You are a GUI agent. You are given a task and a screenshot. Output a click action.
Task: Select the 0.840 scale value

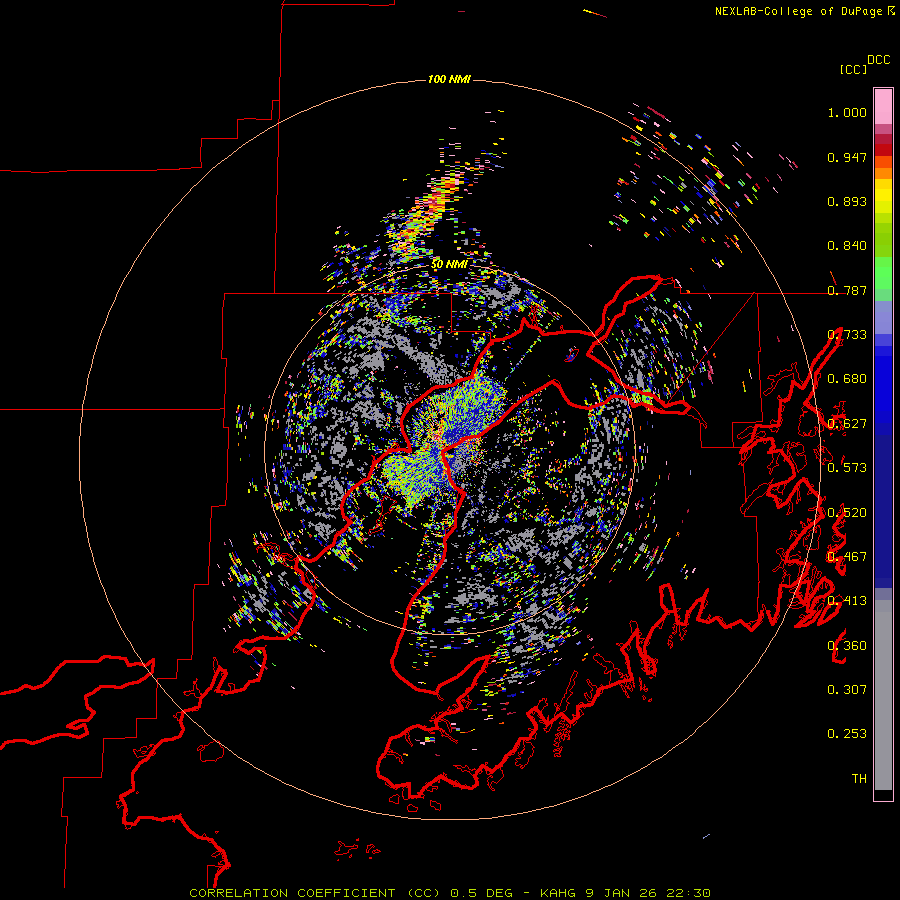847,246
